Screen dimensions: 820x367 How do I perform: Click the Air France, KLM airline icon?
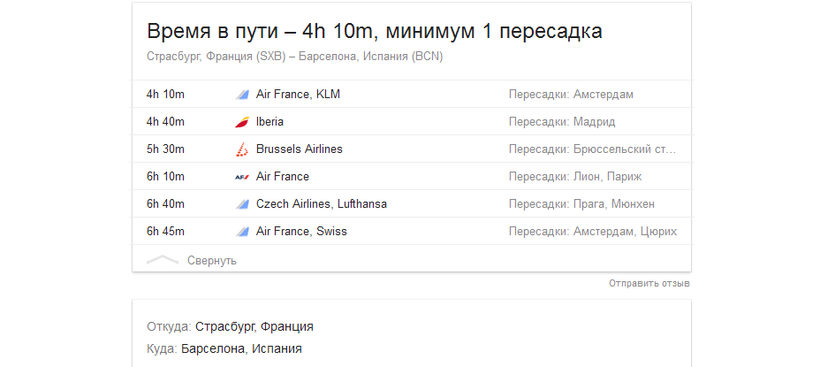(x=242, y=95)
